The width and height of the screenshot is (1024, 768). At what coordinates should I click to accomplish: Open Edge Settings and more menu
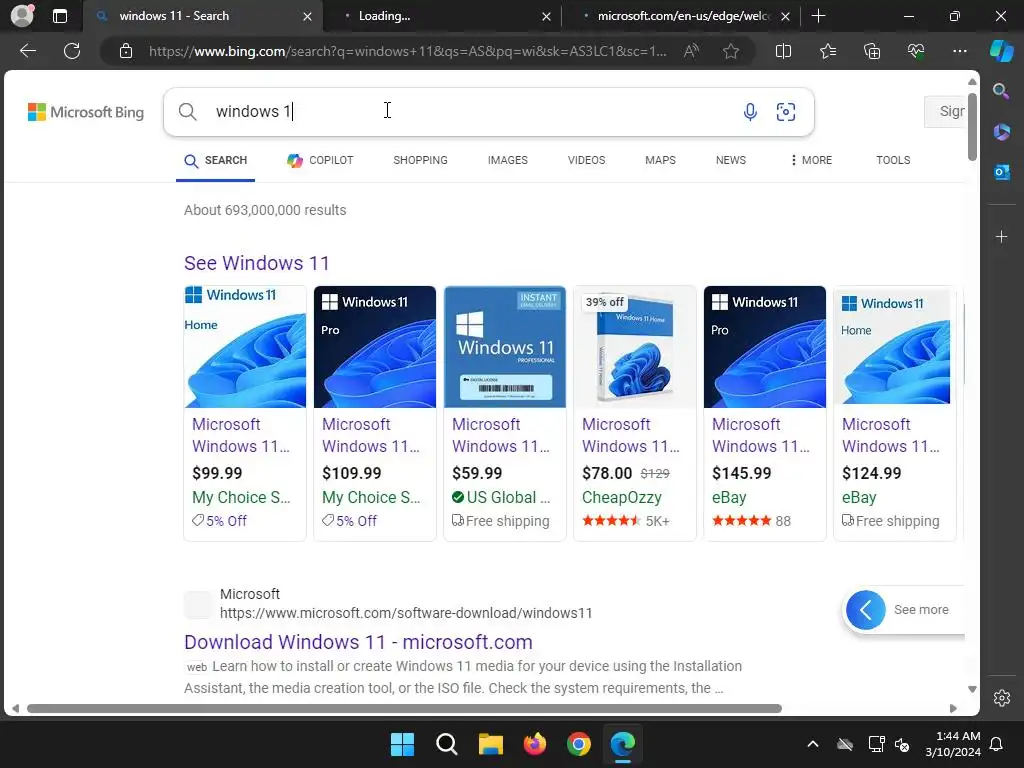[960, 51]
